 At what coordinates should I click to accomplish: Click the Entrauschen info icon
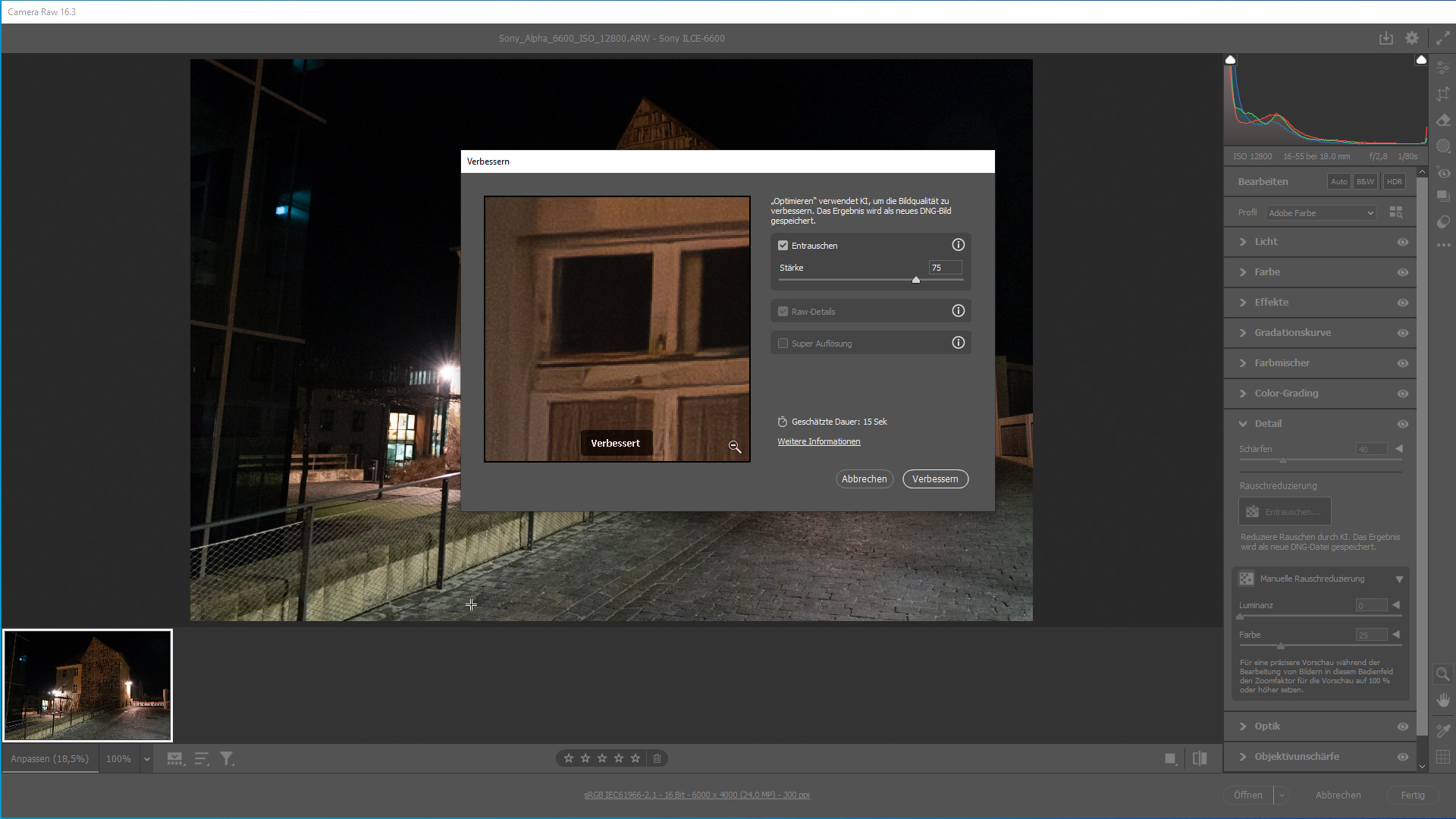click(959, 245)
